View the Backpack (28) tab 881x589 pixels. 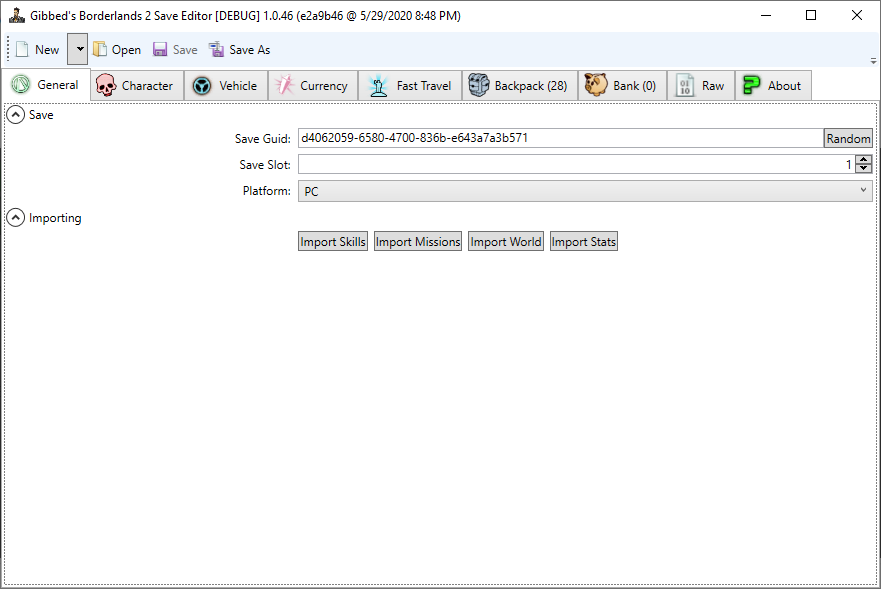coord(520,85)
